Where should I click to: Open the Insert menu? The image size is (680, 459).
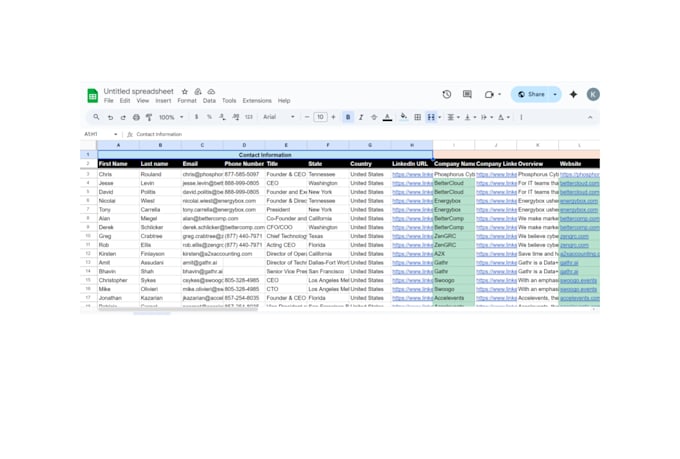click(163, 101)
